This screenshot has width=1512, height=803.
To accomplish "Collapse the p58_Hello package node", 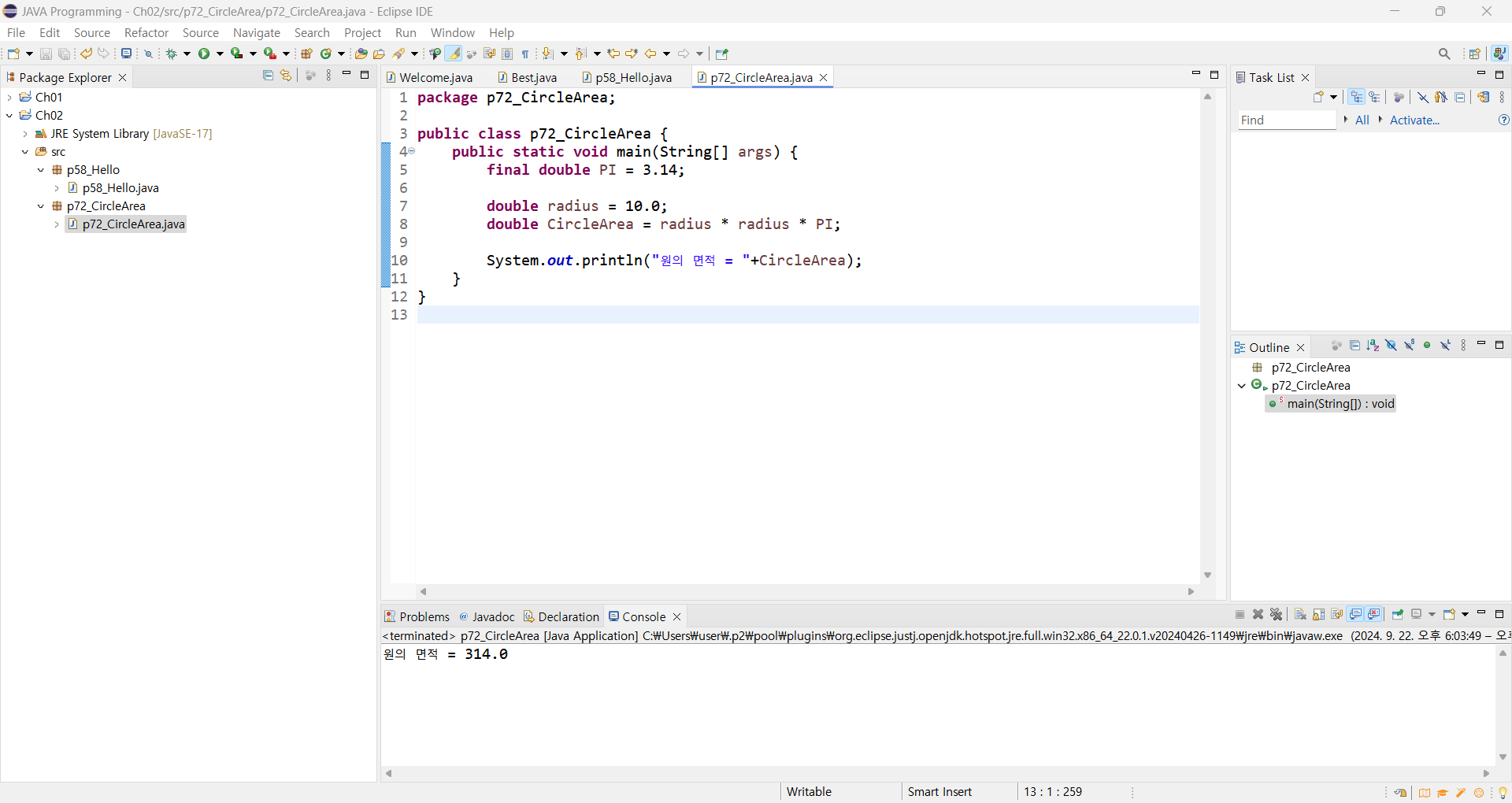I will (x=41, y=170).
